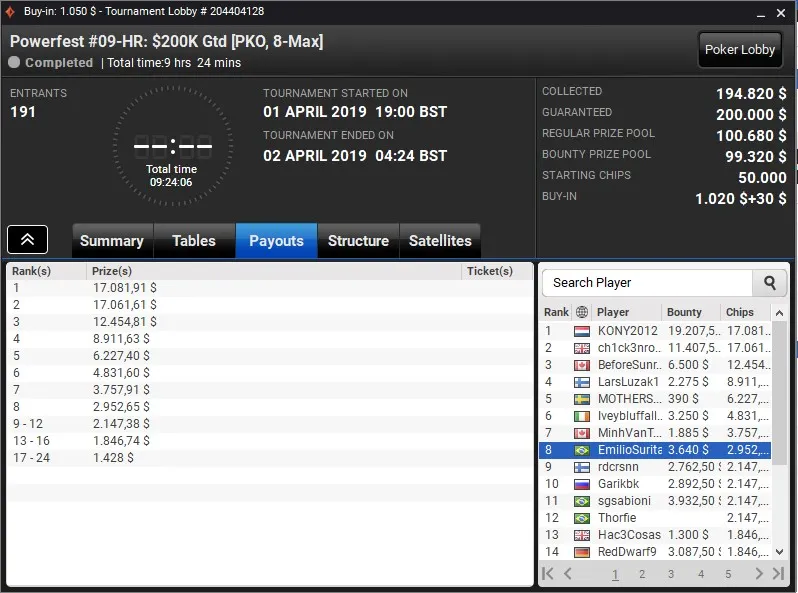Jump to last page of player list
798x593 pixels.
point(778,574)
